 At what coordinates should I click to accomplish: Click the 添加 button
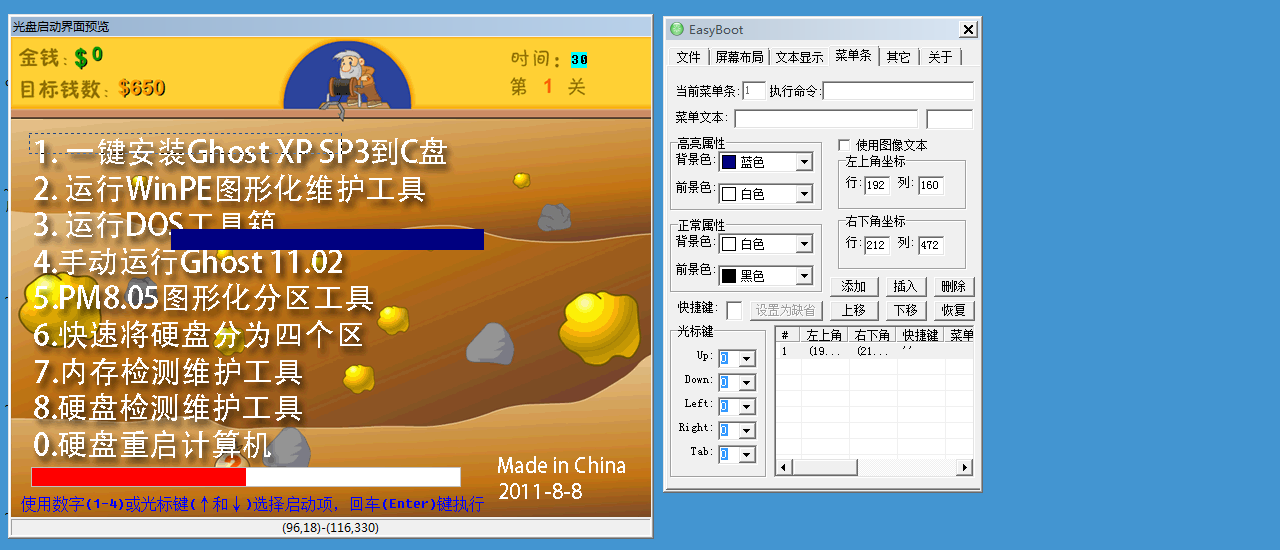pos(853,287)
